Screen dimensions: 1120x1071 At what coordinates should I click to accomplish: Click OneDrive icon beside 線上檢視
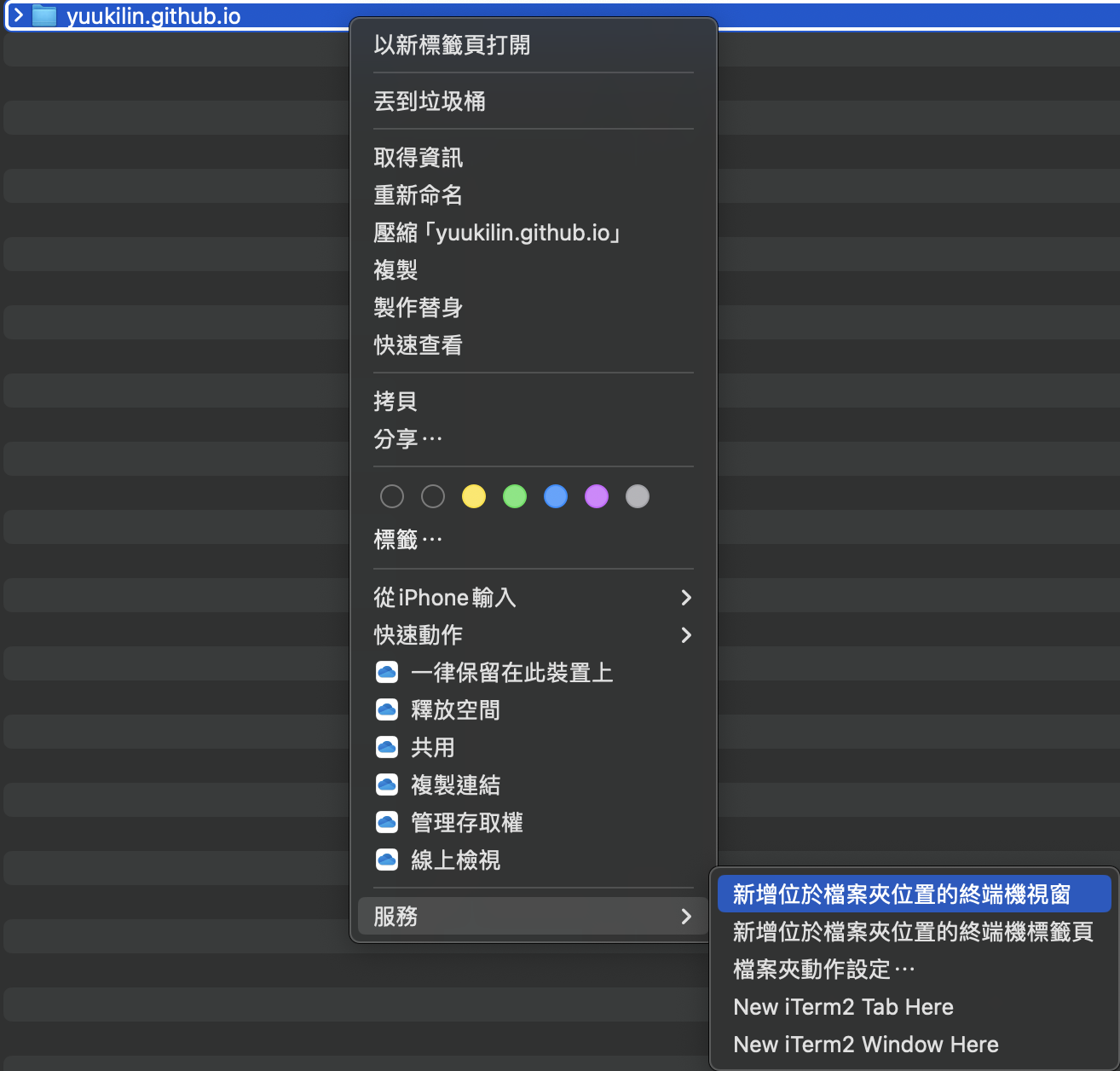click(x=387, y=860)
